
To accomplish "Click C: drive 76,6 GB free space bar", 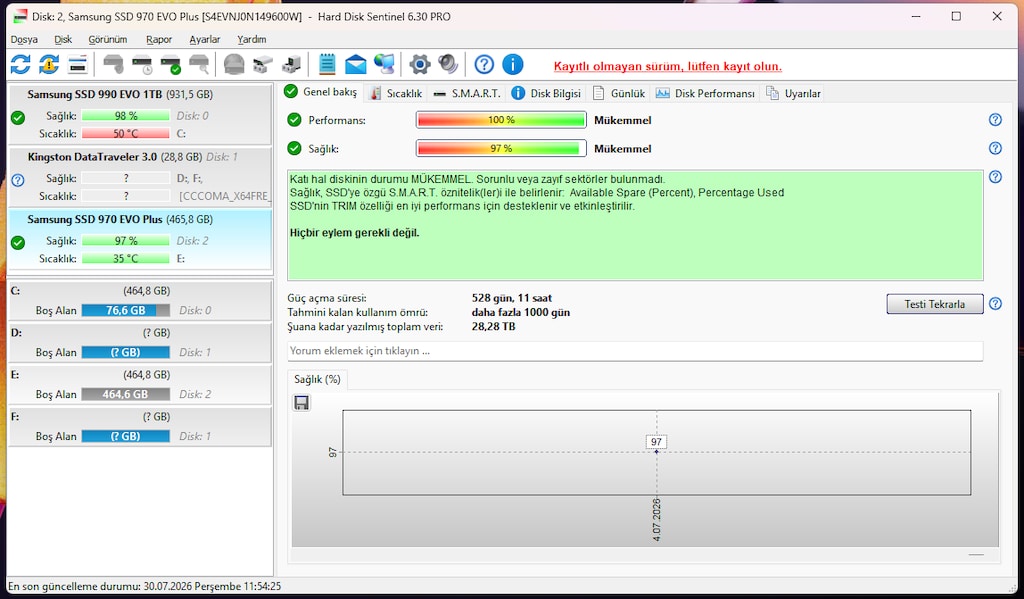I will (125, 310).
